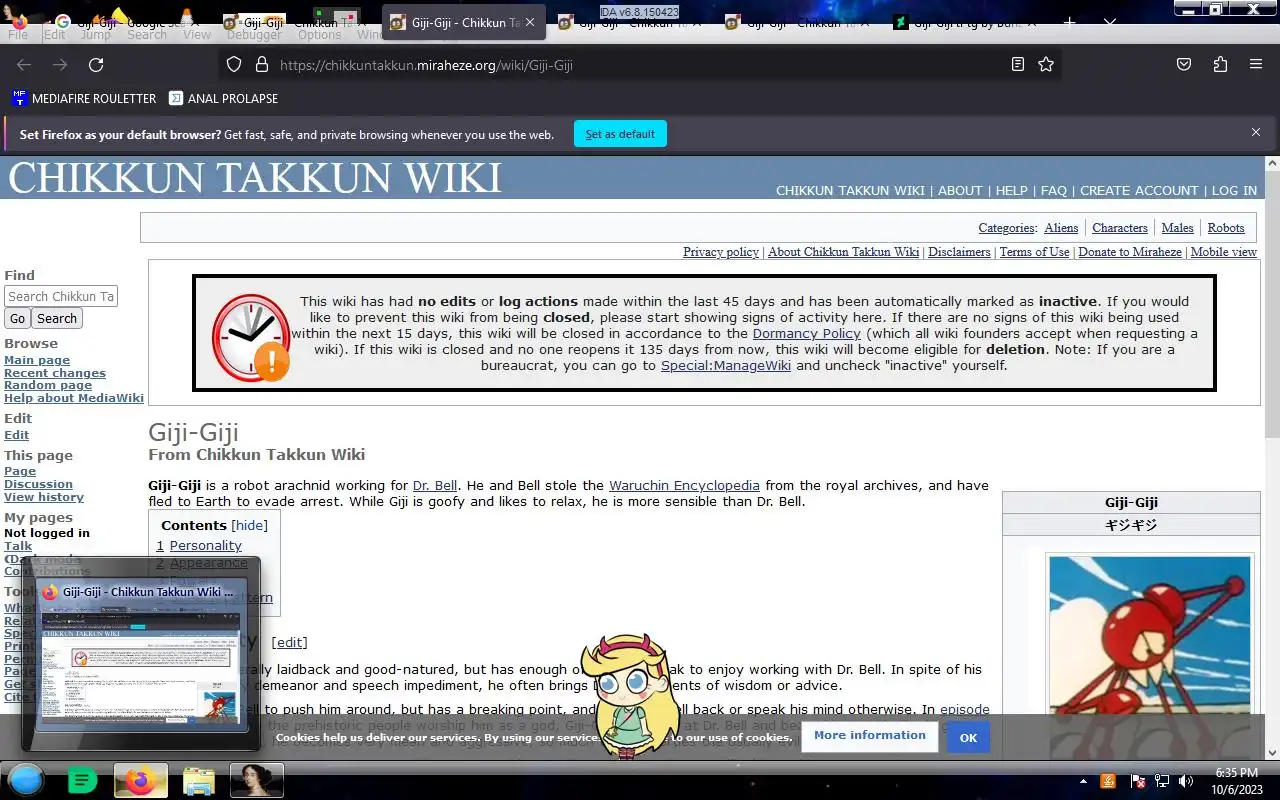Open the Donate to Miraheze link

[1130, 252]
